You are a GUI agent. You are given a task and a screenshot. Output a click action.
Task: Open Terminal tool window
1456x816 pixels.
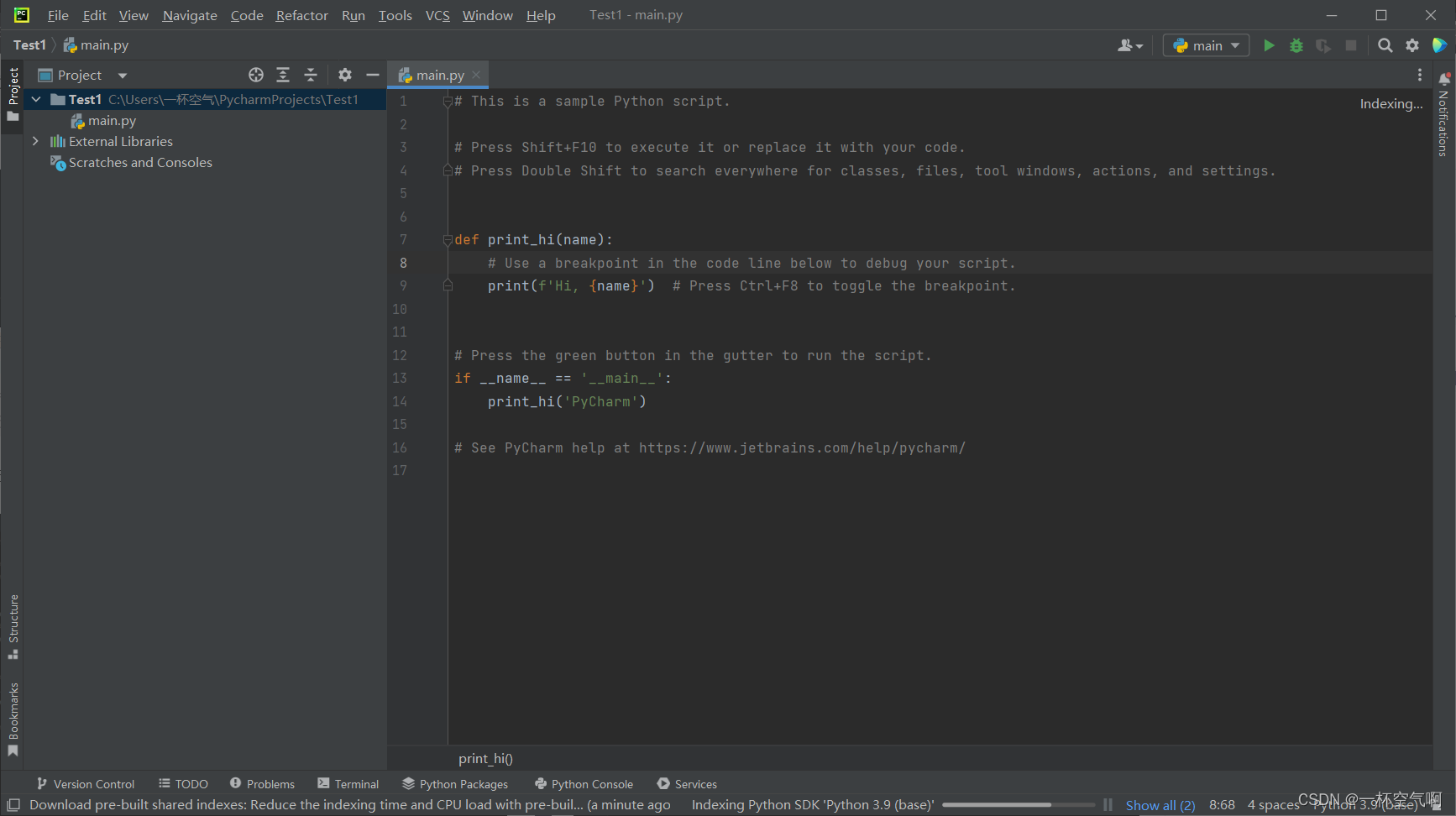pos(348,784)
